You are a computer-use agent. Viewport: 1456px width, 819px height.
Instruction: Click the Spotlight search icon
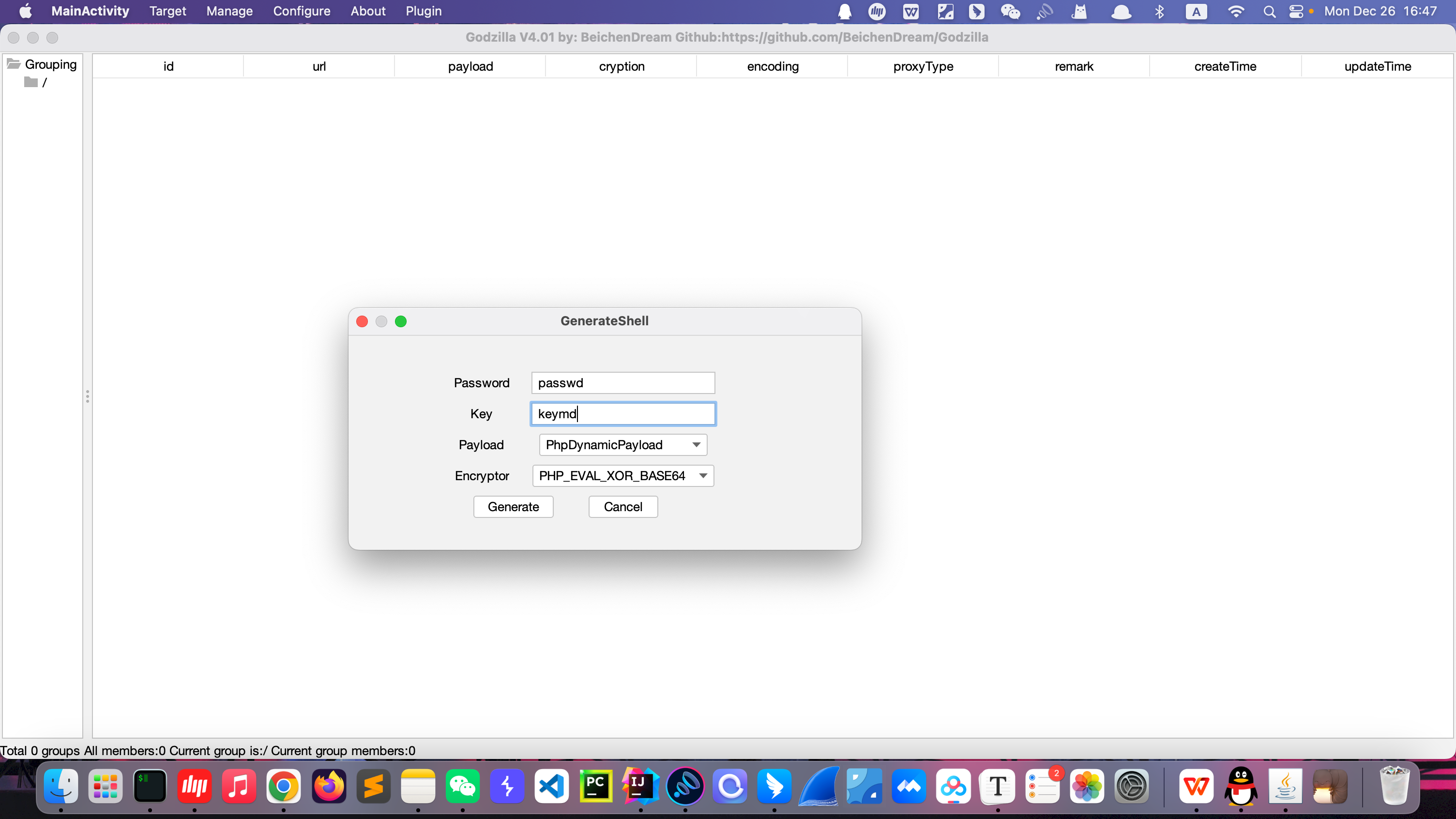click(x=1270, y=11)
